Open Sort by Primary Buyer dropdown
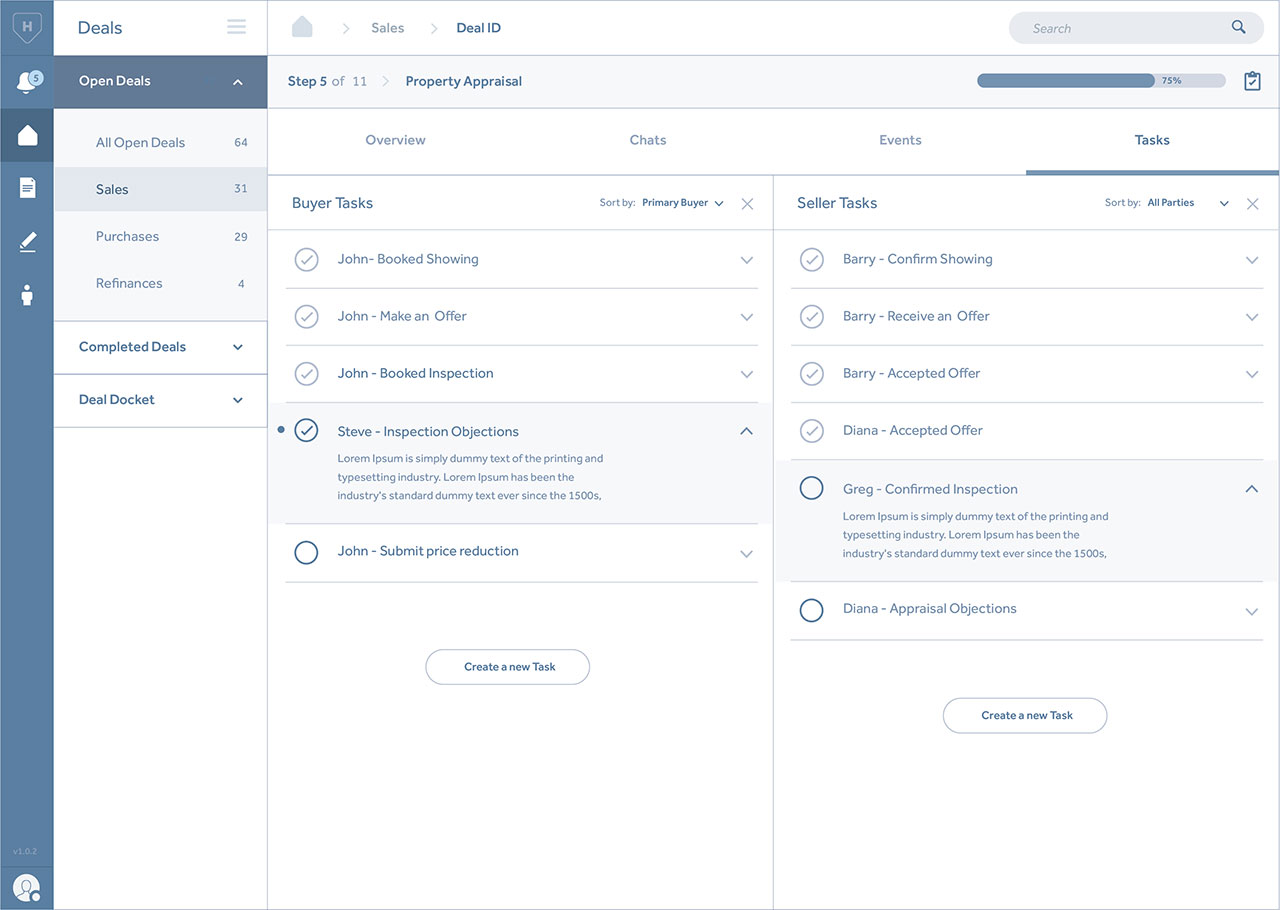Screen dimensions: 1280x910 (x=683, y=203)
